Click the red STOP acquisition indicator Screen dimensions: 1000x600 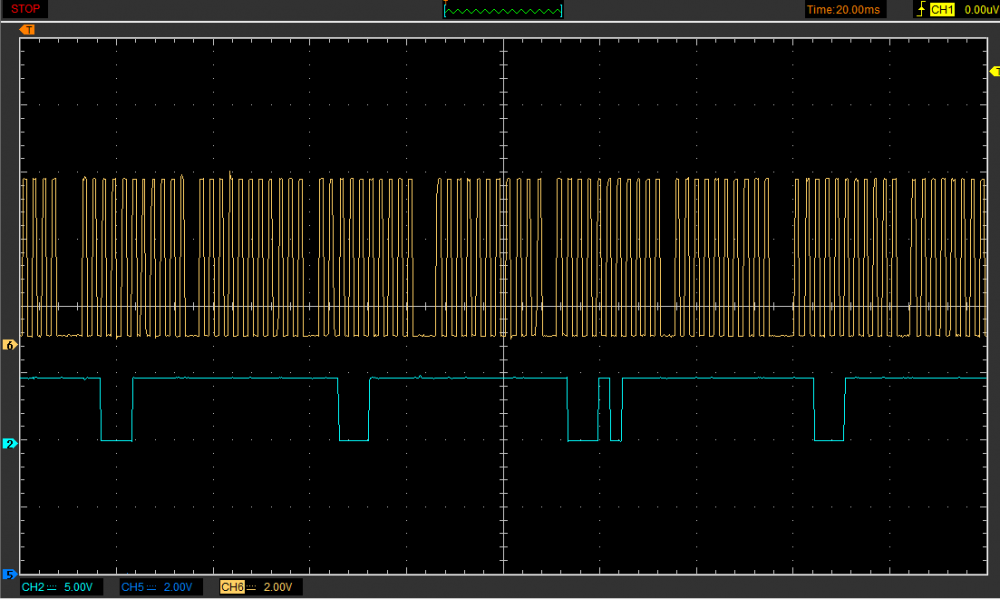pos(26,9)
